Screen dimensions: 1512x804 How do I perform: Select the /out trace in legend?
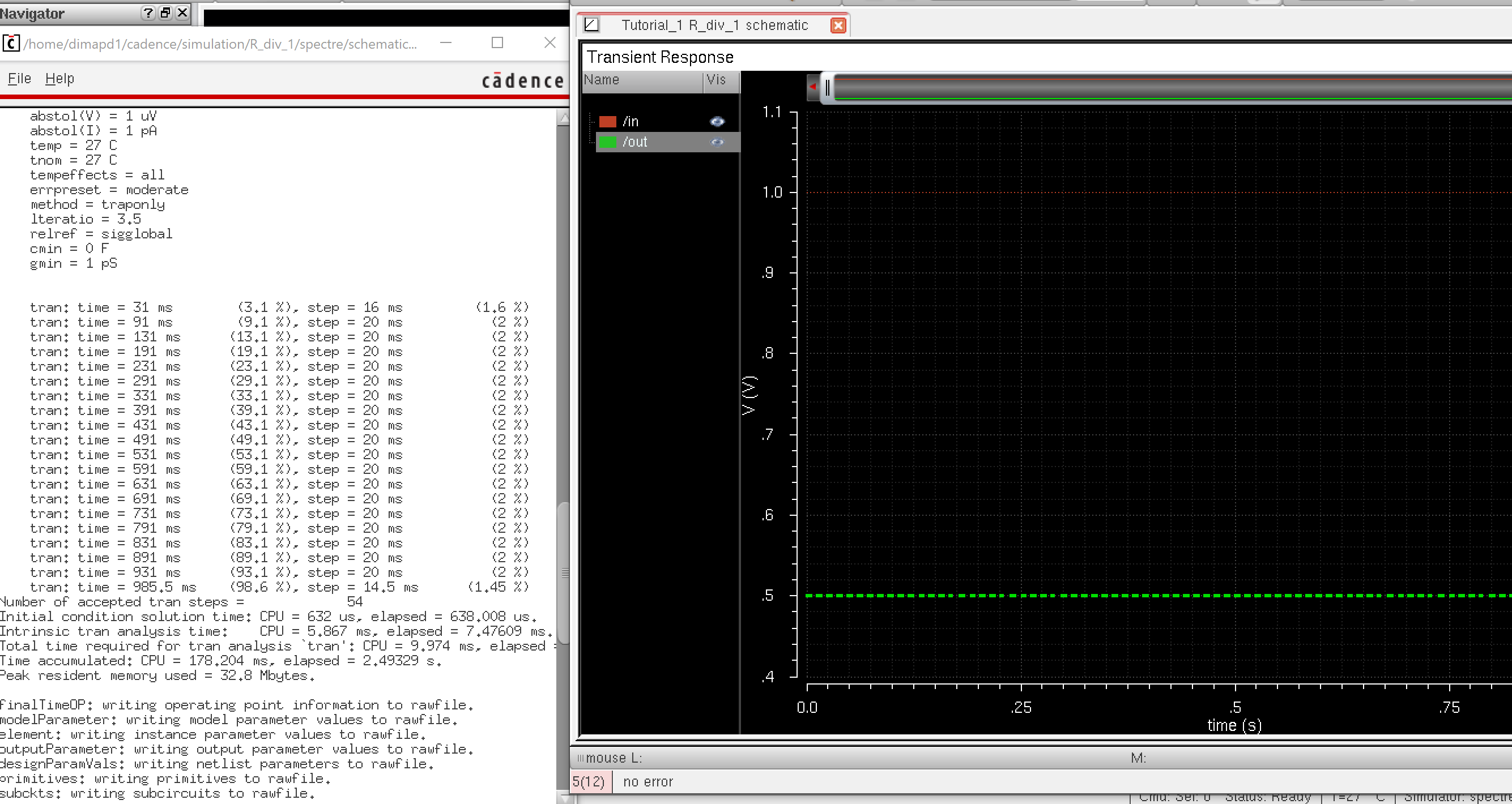point(635,142)
